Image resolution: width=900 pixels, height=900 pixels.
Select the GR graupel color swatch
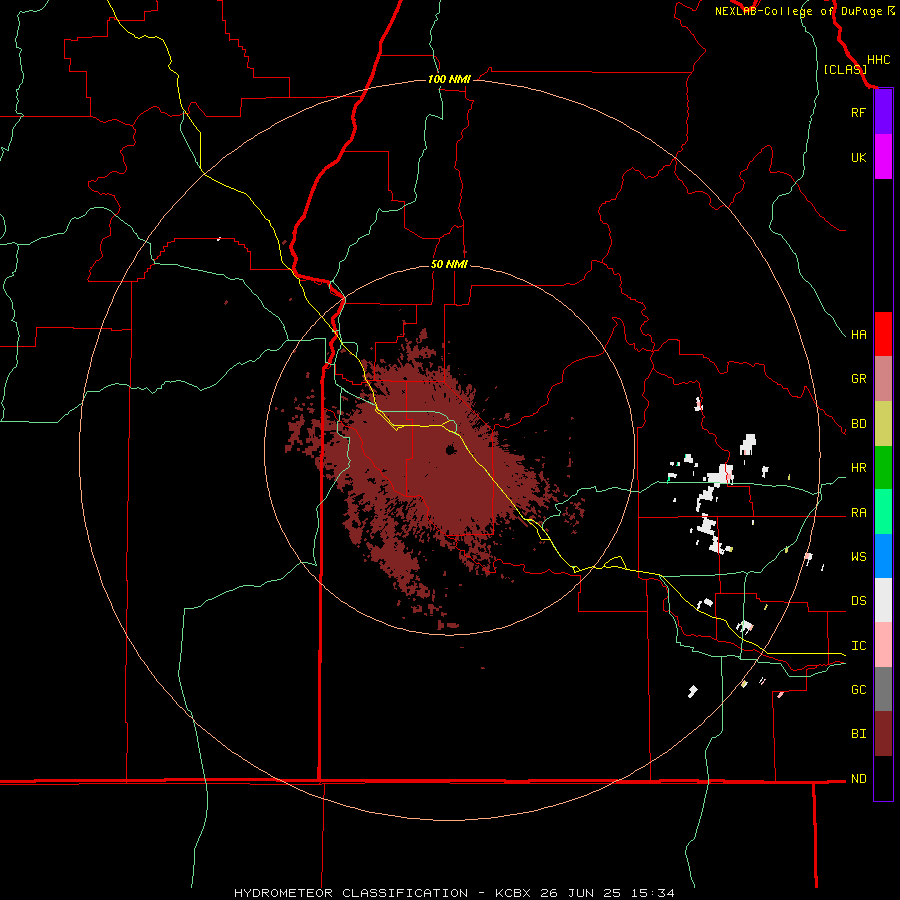coord(883,379)
